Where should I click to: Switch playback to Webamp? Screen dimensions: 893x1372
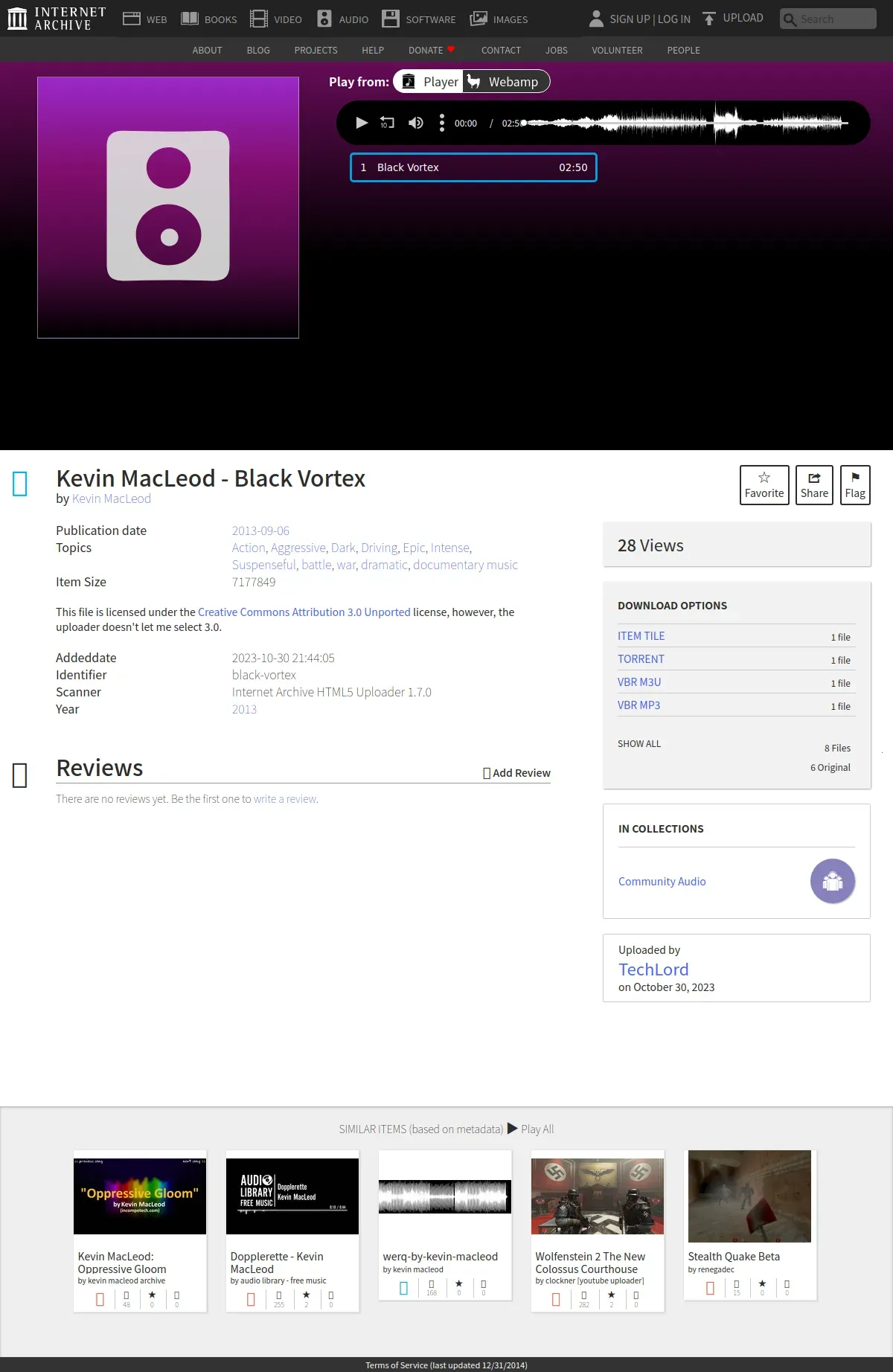tap(506, 82)
